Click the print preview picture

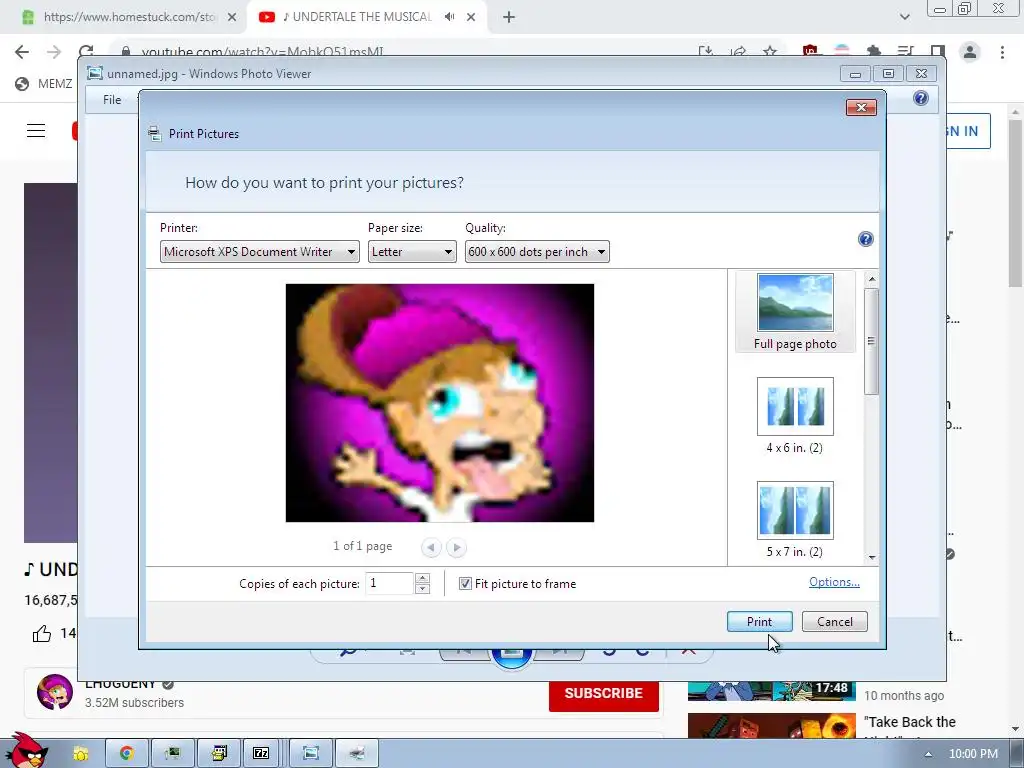[x=440, y=403]
